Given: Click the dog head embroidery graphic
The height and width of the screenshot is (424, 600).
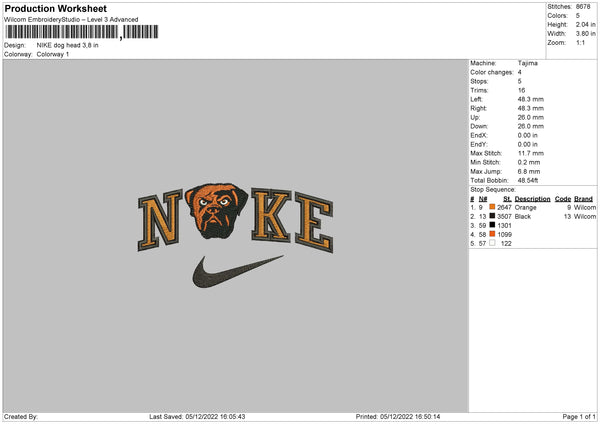Looking at the screenshot, I should (x=216, y=211).
